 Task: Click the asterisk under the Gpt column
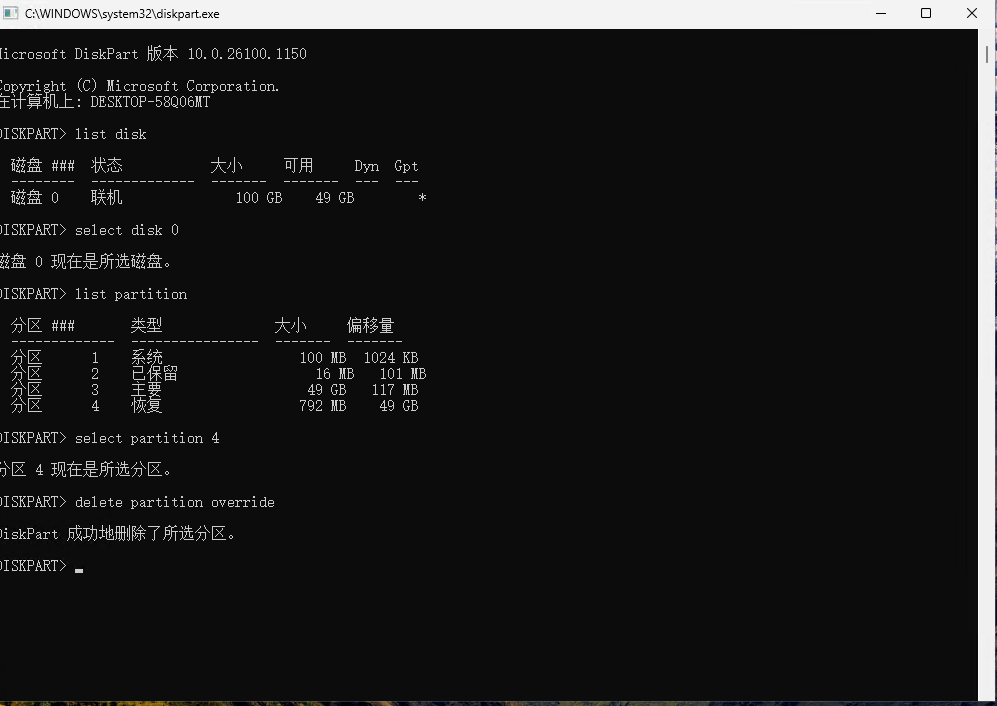(422, 198)
